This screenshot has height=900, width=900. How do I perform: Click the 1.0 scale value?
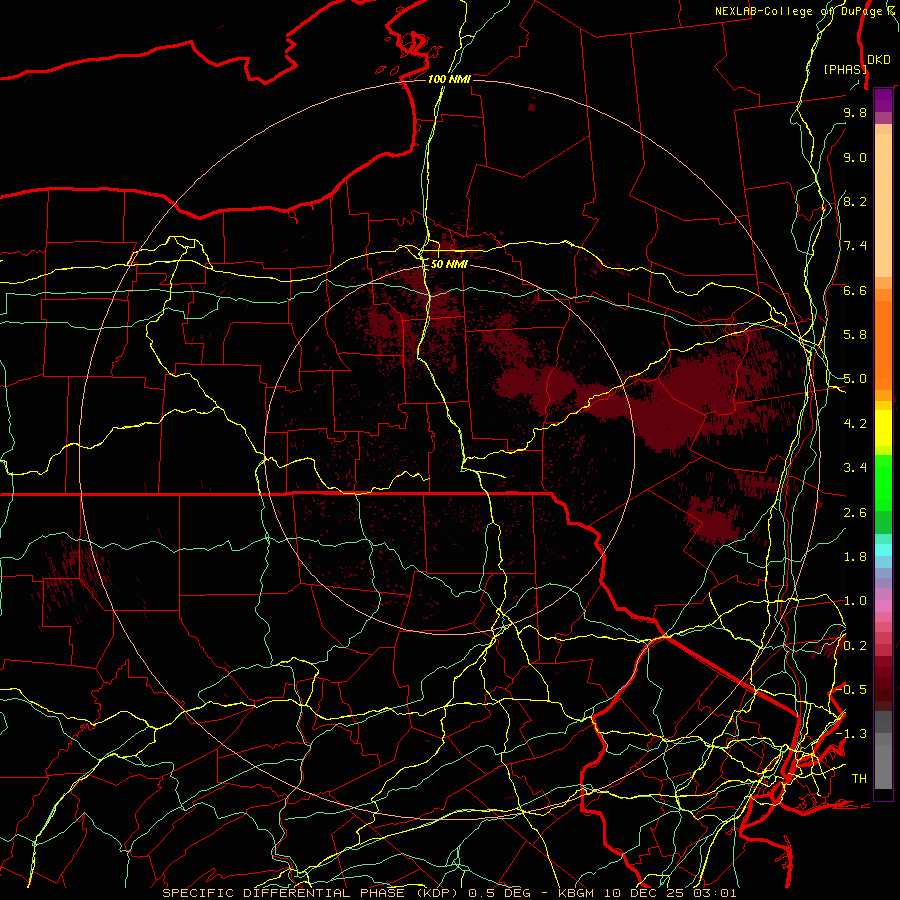click(x=855, y=601)
